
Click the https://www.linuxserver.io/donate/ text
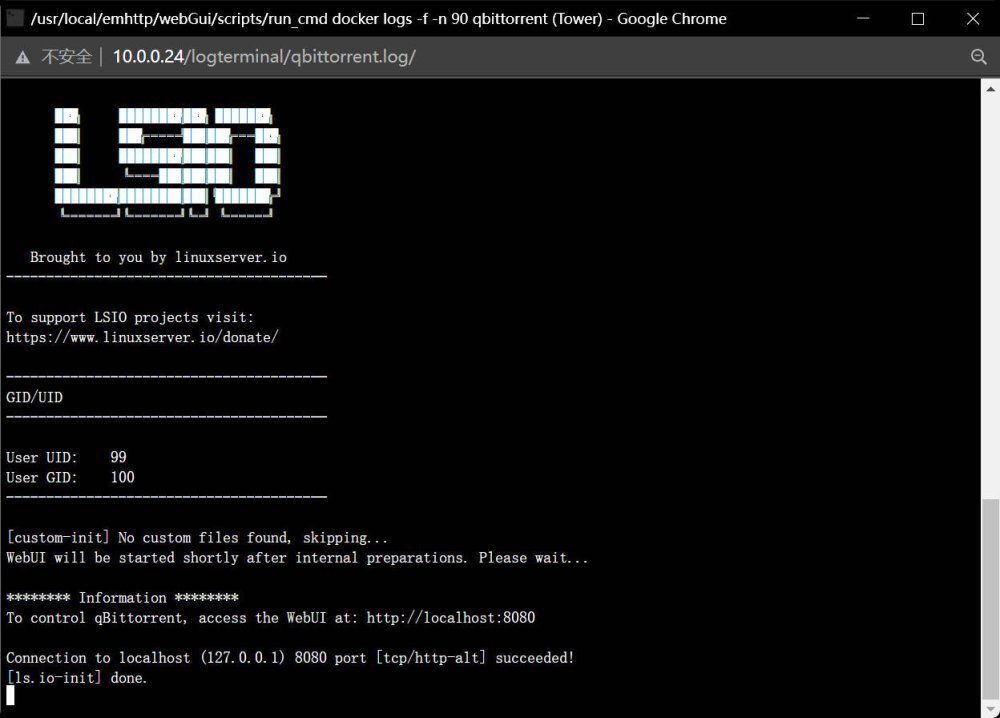click(x=142, y=337)
